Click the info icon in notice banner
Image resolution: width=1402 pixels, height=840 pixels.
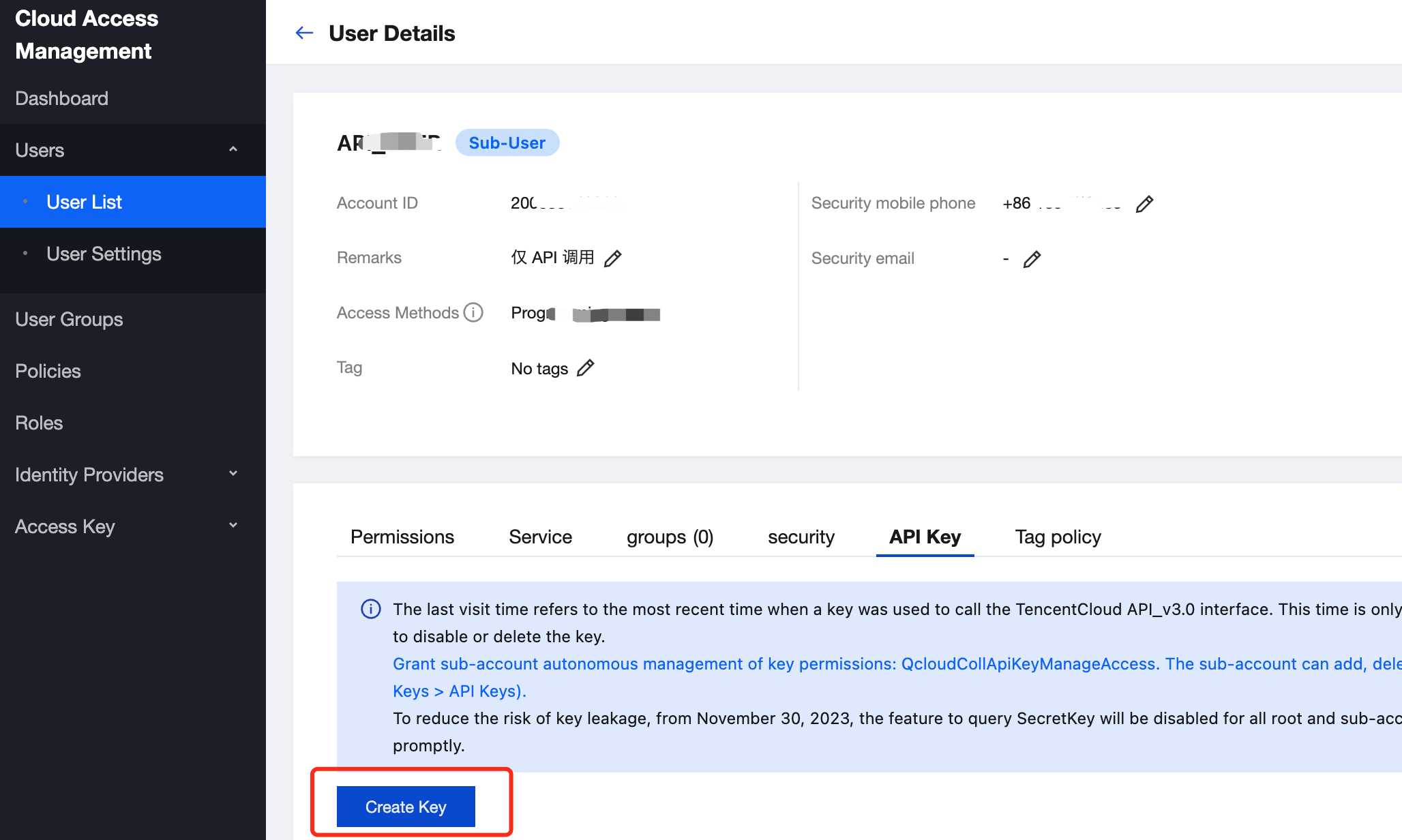[370, 609]
